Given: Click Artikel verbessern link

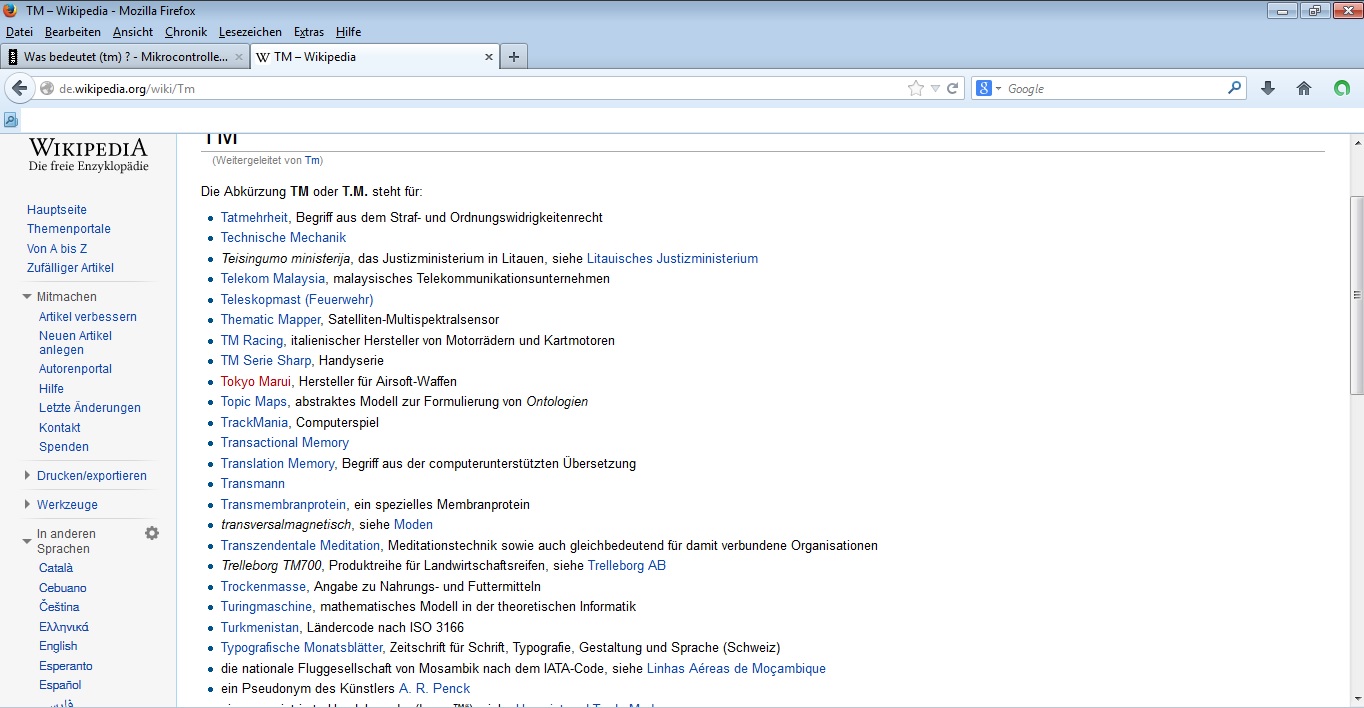Looking at the screenshot, I should pyautogui.click(x=88, y=317).
